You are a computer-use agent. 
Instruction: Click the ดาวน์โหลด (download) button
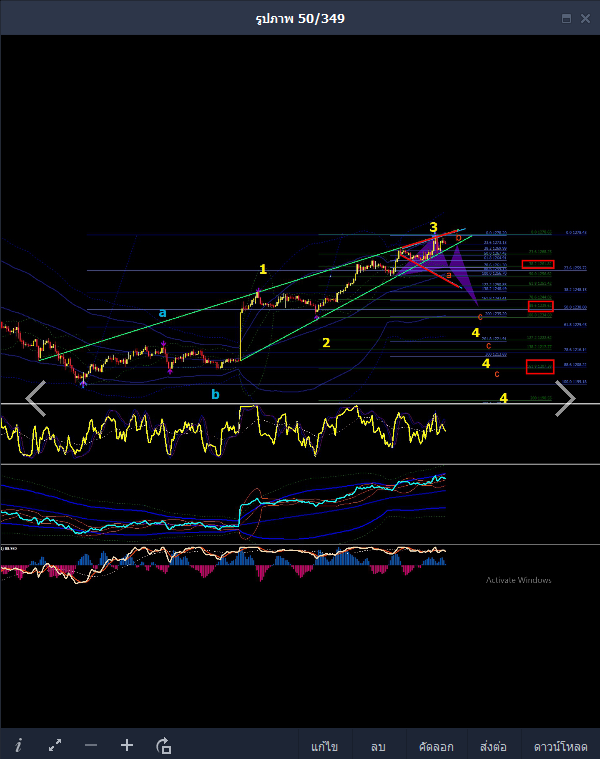pos(560,746)
